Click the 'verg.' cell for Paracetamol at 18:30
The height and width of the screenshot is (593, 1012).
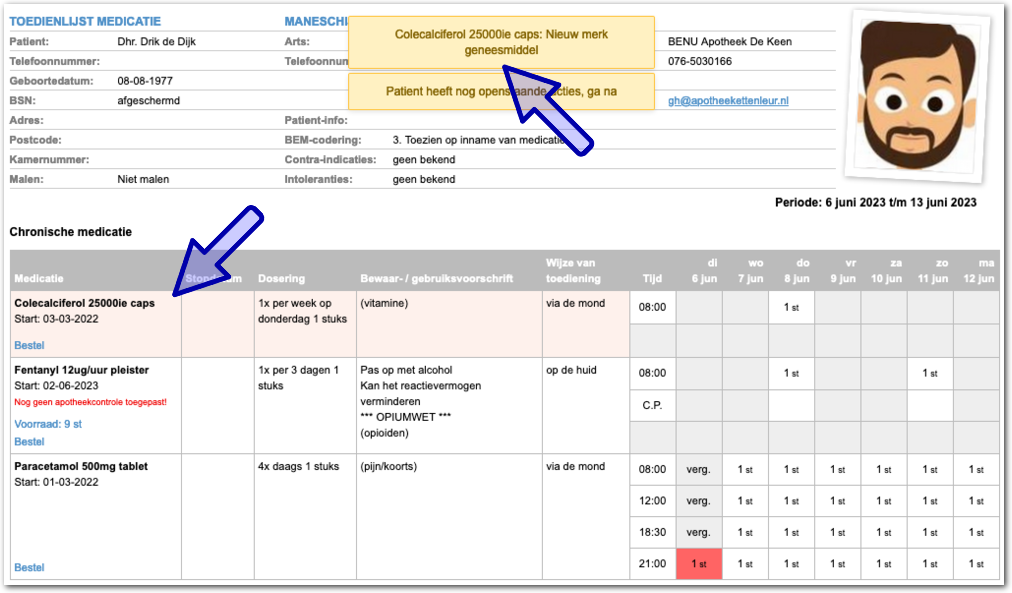pyautogui.click(x=698, y=532)
